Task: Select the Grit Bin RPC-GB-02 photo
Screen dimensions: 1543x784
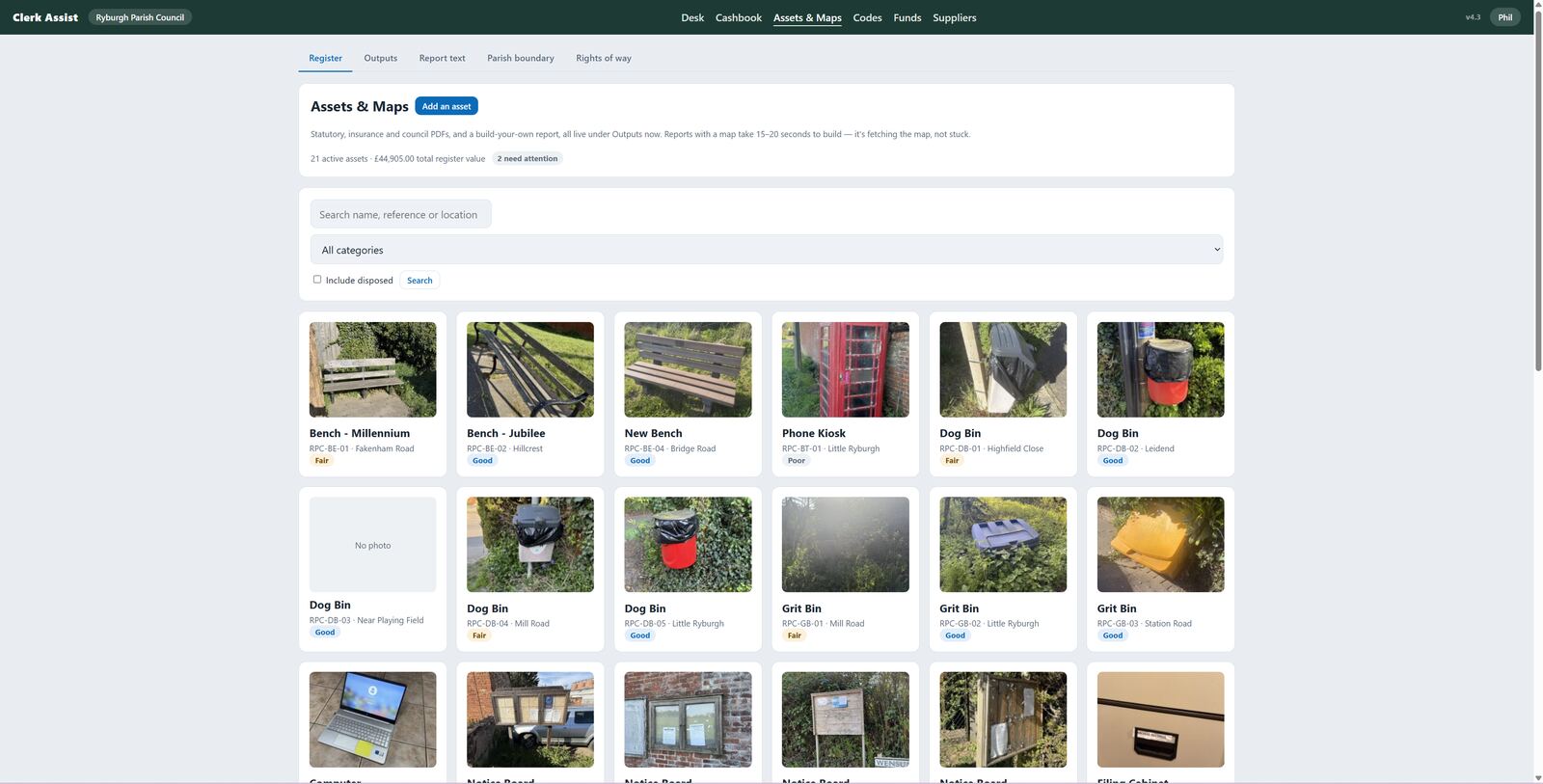Action: click(1003, 545)
